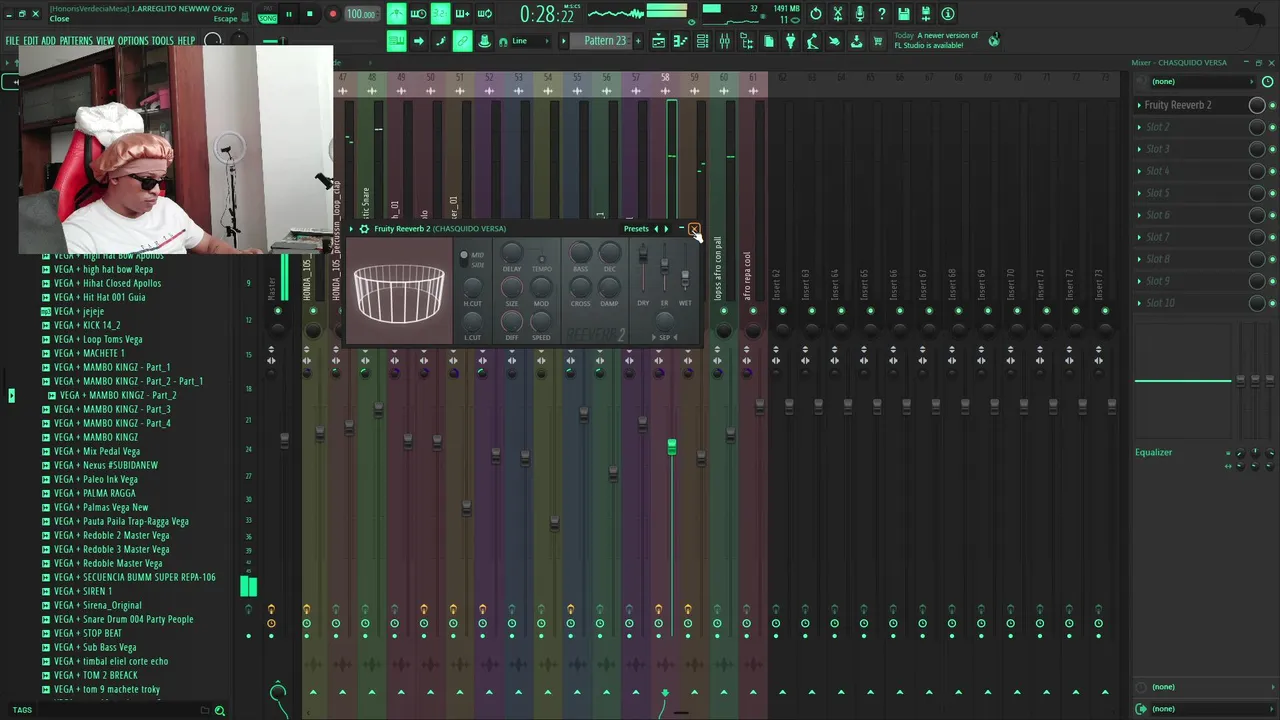Open Fruity Reeverb 2 plugin options arrow
Screen dimensions: 1280x720
(351, 229)
